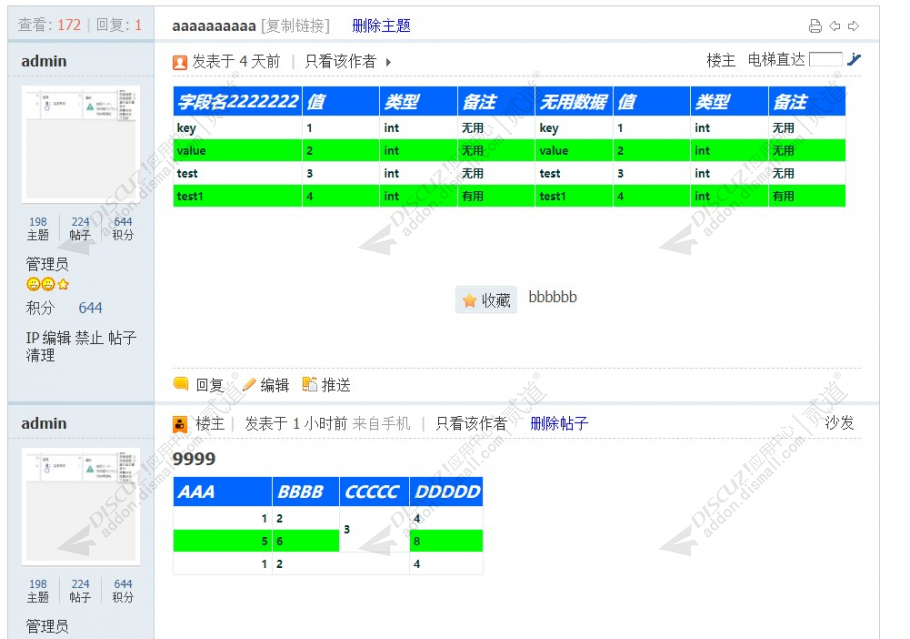910x639 pixels.
Task: Click the 推送 document icon
Action: 310,384
